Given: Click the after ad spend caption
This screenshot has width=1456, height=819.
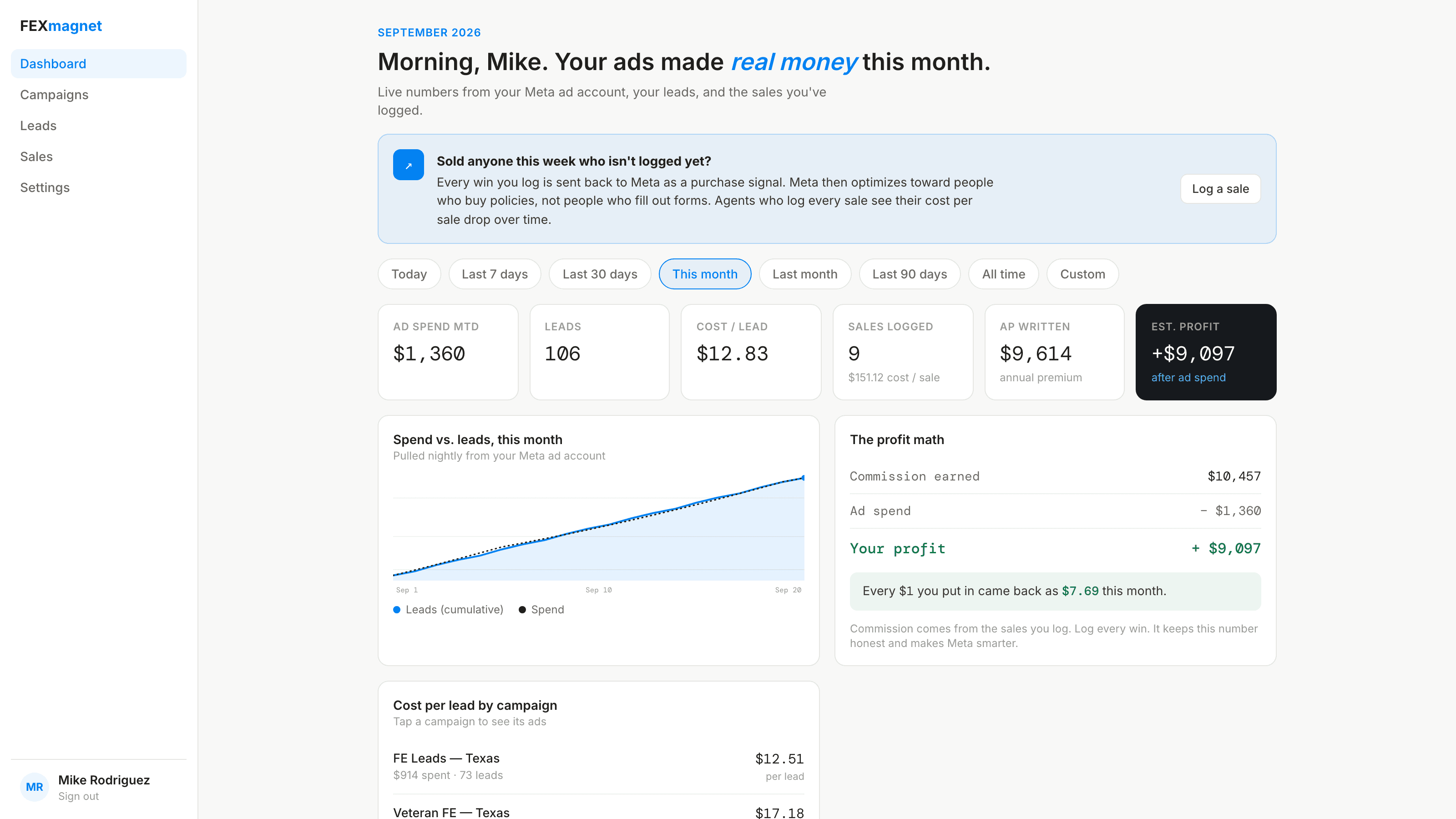Looking at the screenshot, I should pyautogui.click(x=1188, y=378).
